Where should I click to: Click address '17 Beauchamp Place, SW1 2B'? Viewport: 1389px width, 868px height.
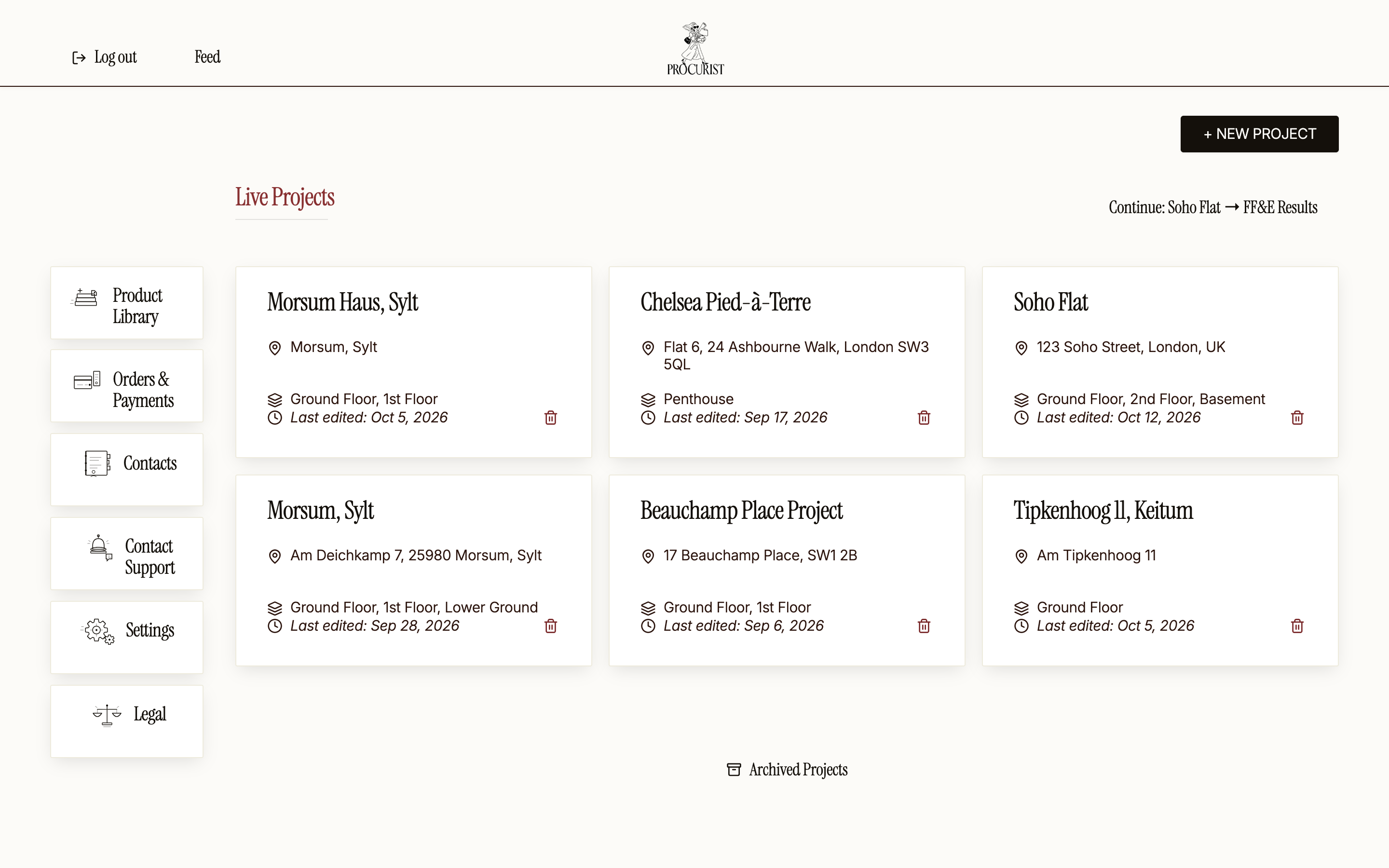pyautogui.click(x=760, y=555)
